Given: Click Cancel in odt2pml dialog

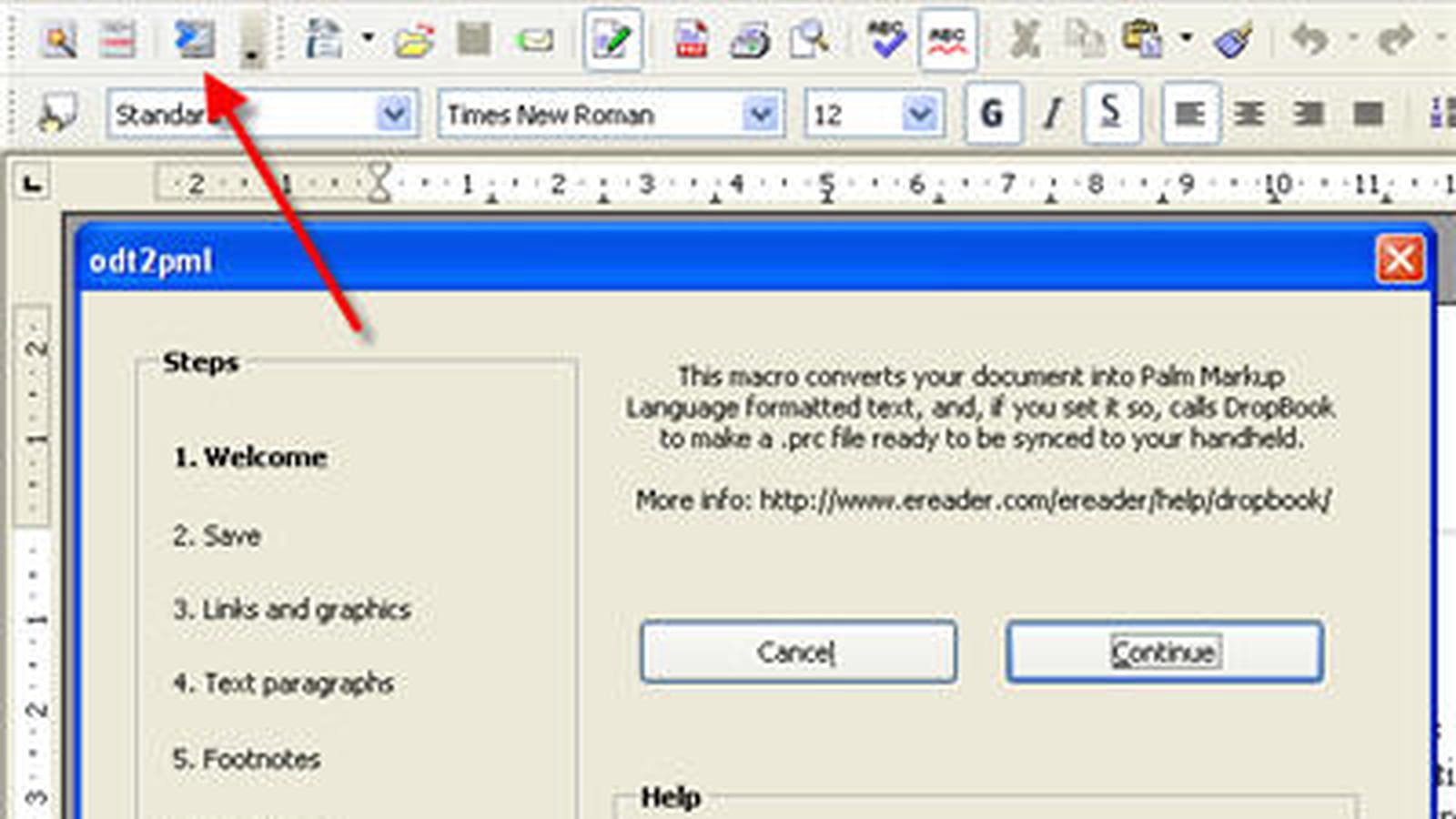Looking at the screenshot, I should 798,652.
